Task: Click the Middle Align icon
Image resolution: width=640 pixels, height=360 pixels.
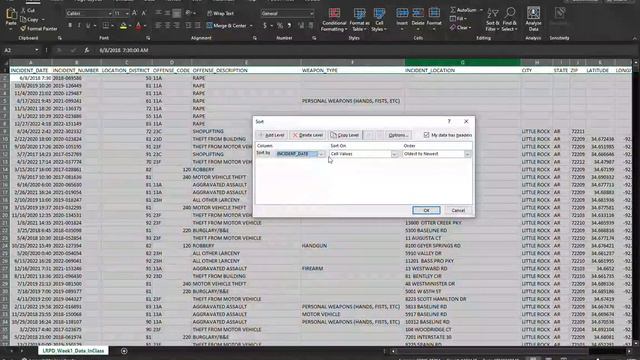Action: click(x=167, y=13)
